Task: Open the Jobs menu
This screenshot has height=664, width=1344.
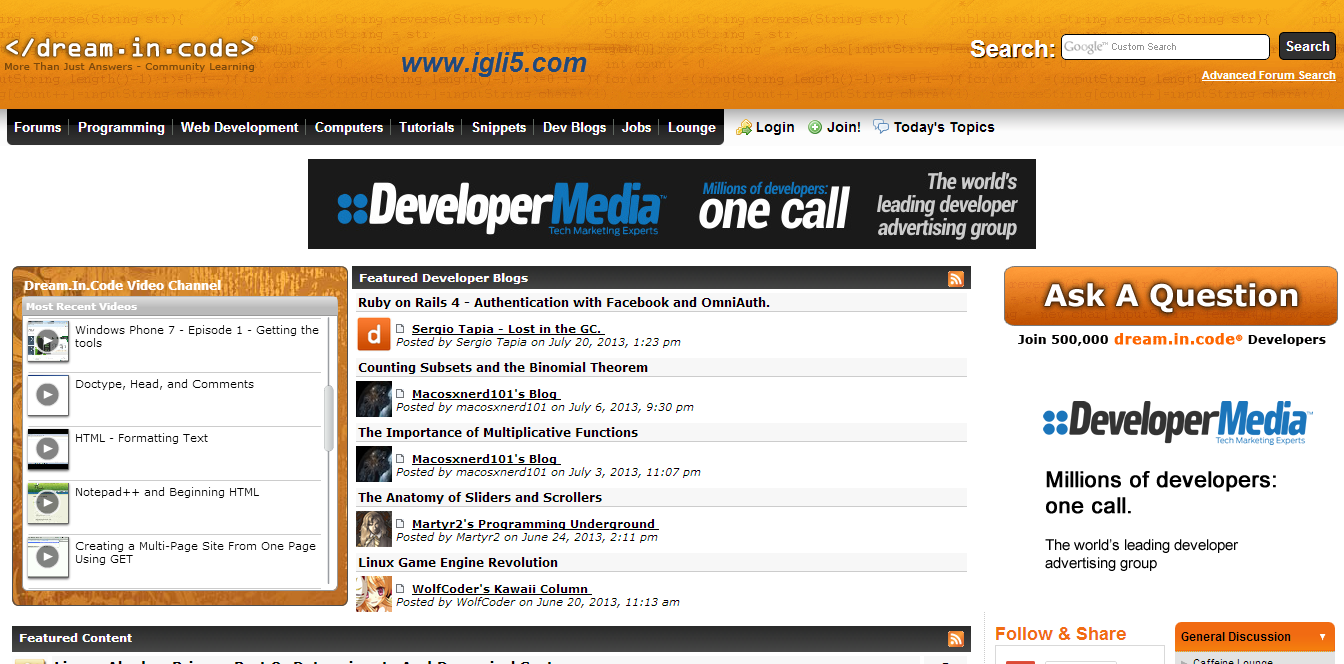Action: click(636, 127)
